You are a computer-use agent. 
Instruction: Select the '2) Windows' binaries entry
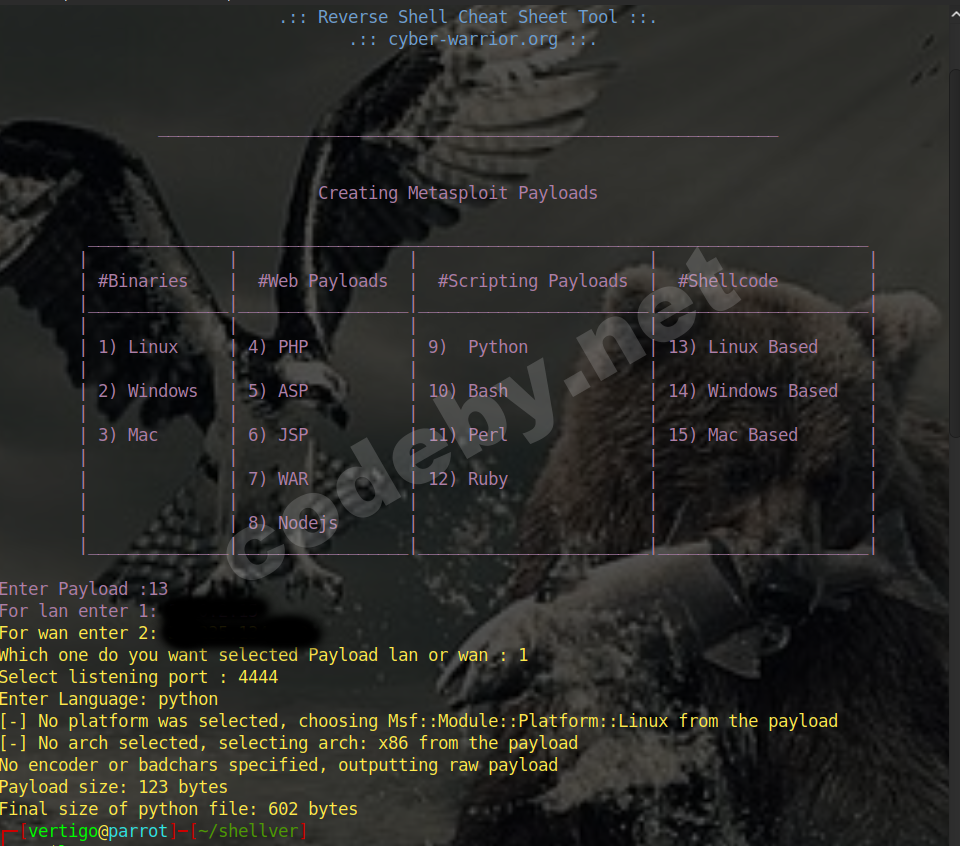[x=148, y=391]
